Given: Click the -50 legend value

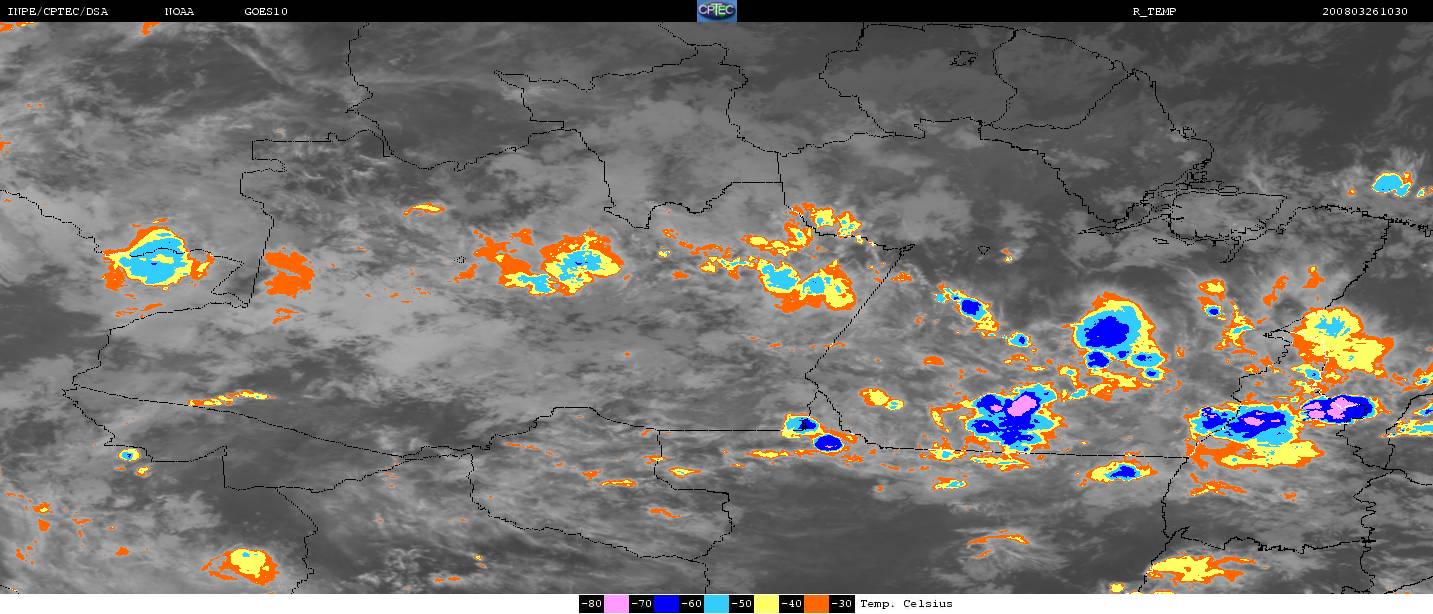Looking at the screenshot, I should (741, 603).
